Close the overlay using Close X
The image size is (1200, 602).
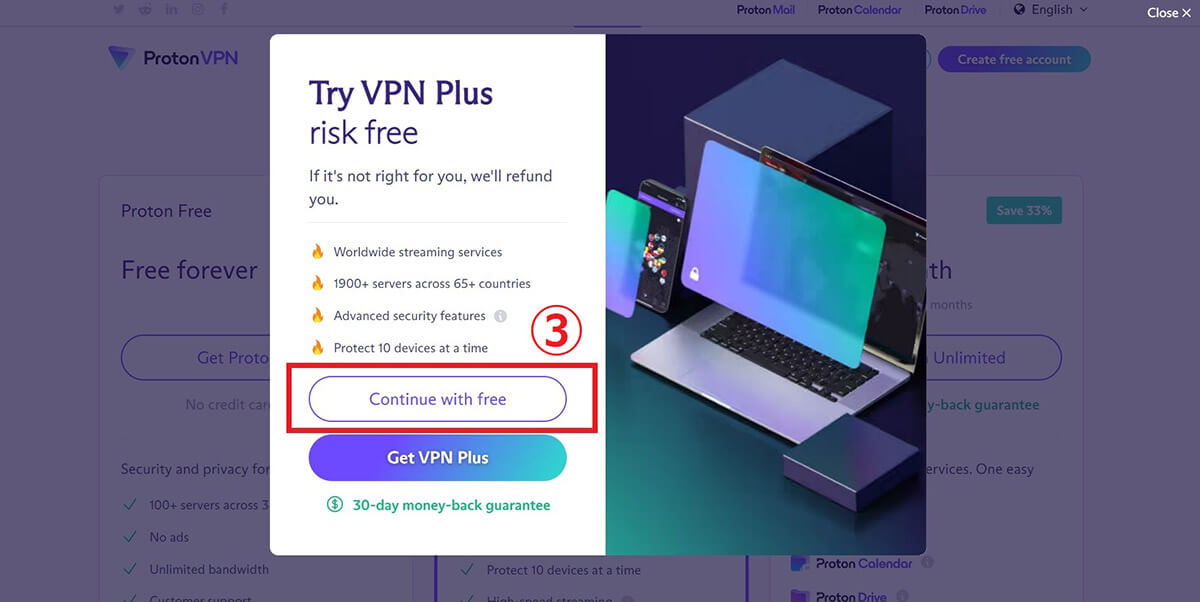1168,13
